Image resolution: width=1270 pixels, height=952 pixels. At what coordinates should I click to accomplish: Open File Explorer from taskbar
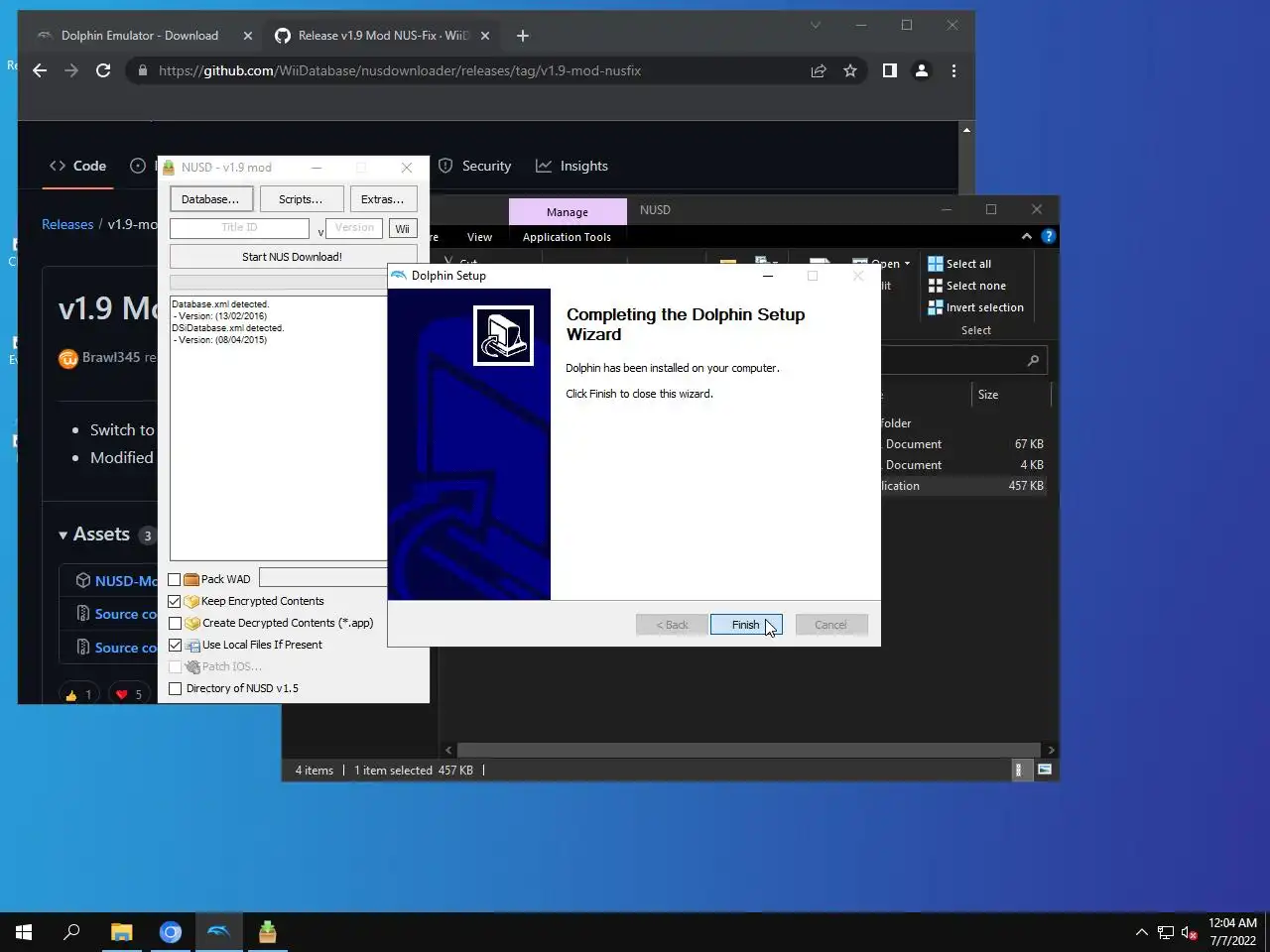click(x=121, y=932)
